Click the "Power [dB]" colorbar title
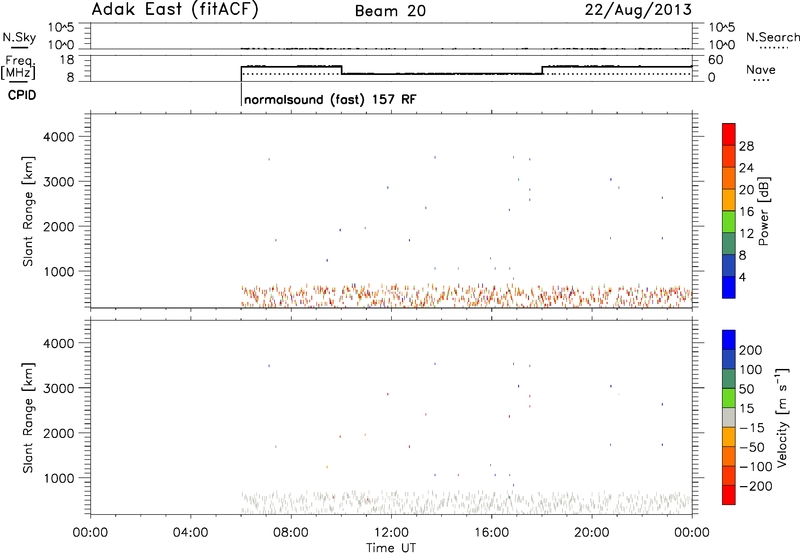800x554 pixels. pyautogui.click(x=763, y=211)
